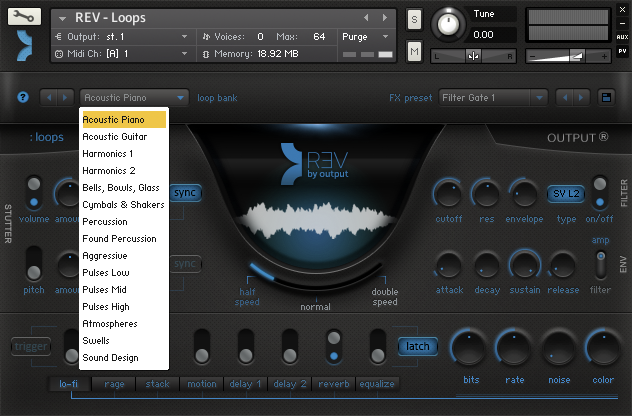The width and height of the screenshot is (632, 416).
Task: Click the AUX button
Action: [622, 37]
